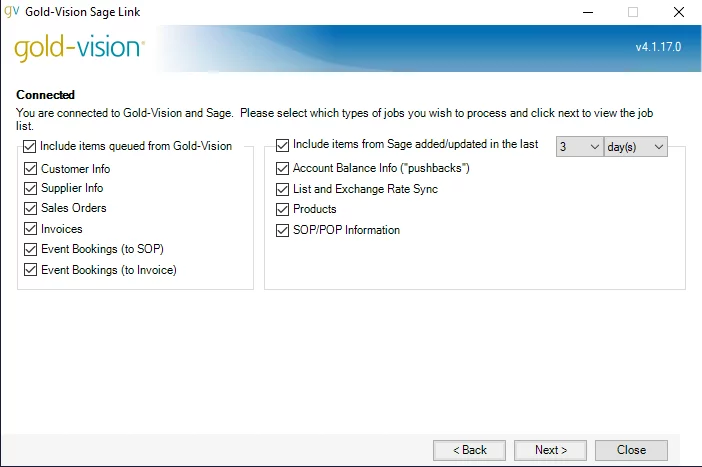
Task: Toggle Include items from Sage added/updated checkbox
Action: [x=283, y=145]
